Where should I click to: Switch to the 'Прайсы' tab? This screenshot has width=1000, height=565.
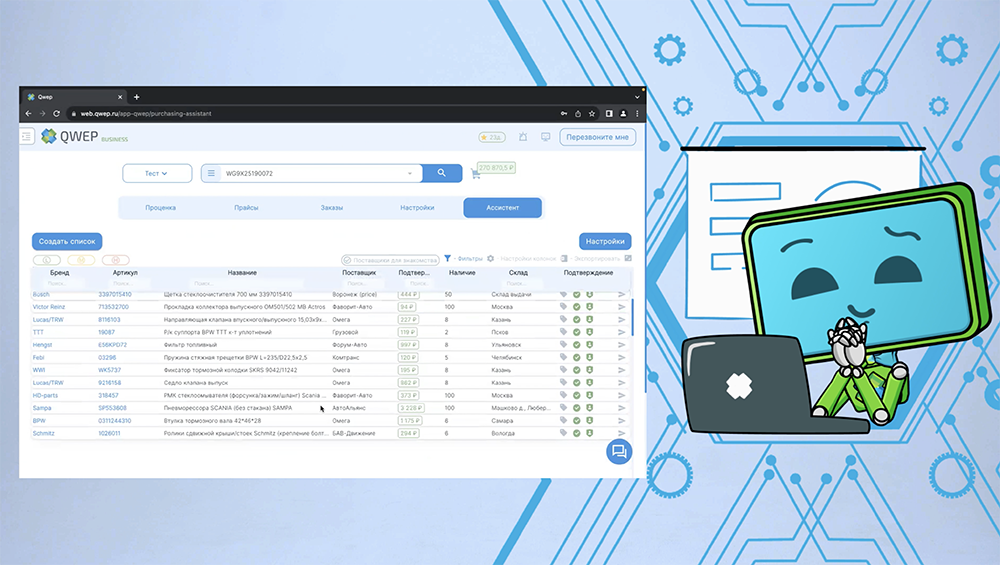[246, 208]
